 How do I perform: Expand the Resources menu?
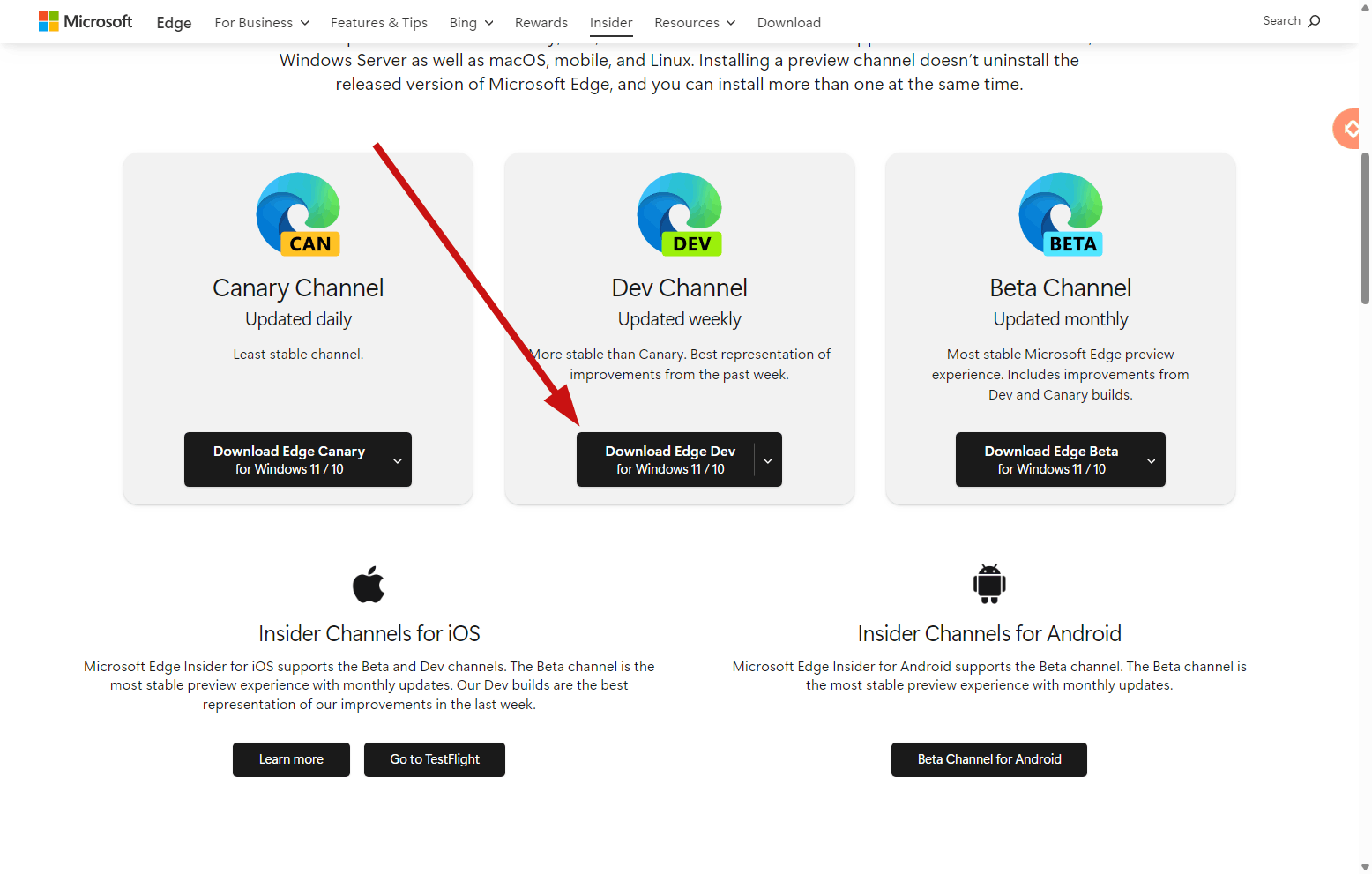pos(695,22)
